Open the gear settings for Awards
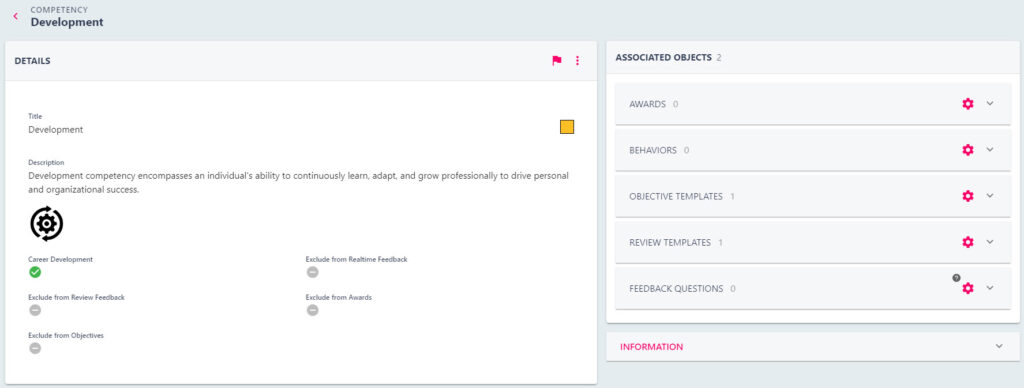 point(968,104)
